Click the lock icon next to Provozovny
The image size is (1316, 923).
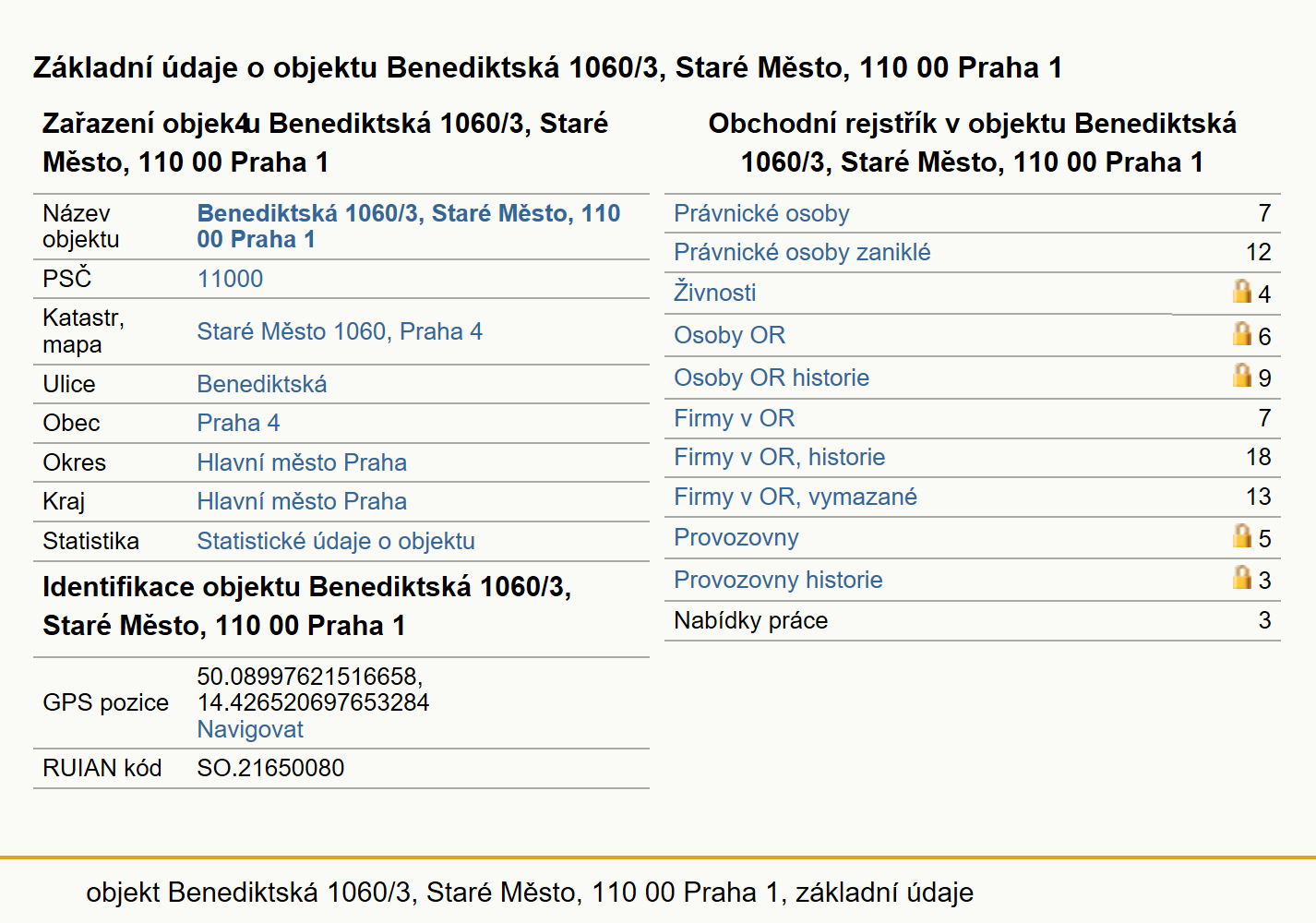coord(1242,536)
